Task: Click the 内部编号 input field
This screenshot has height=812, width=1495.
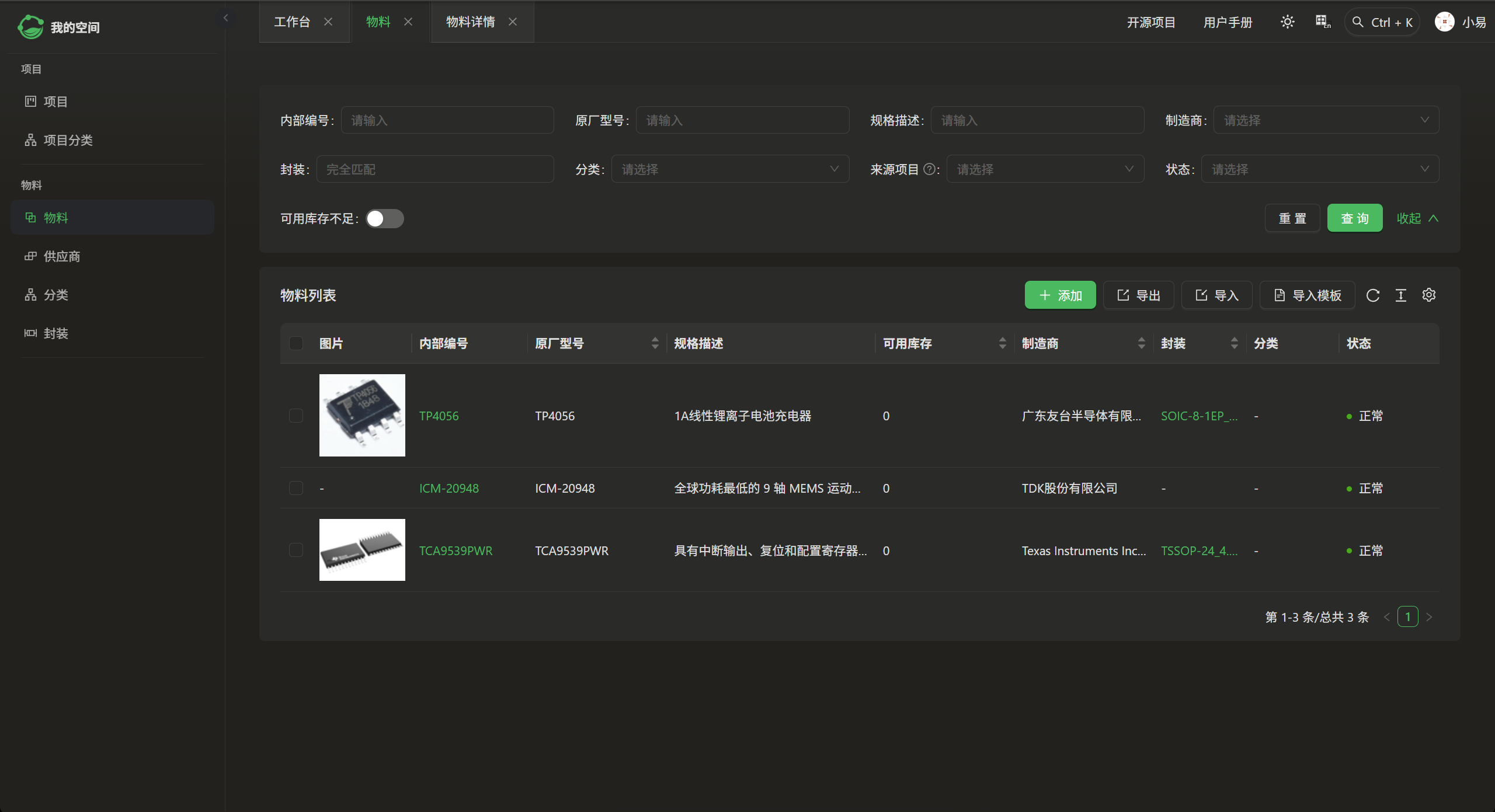Action: click(447, 120)
